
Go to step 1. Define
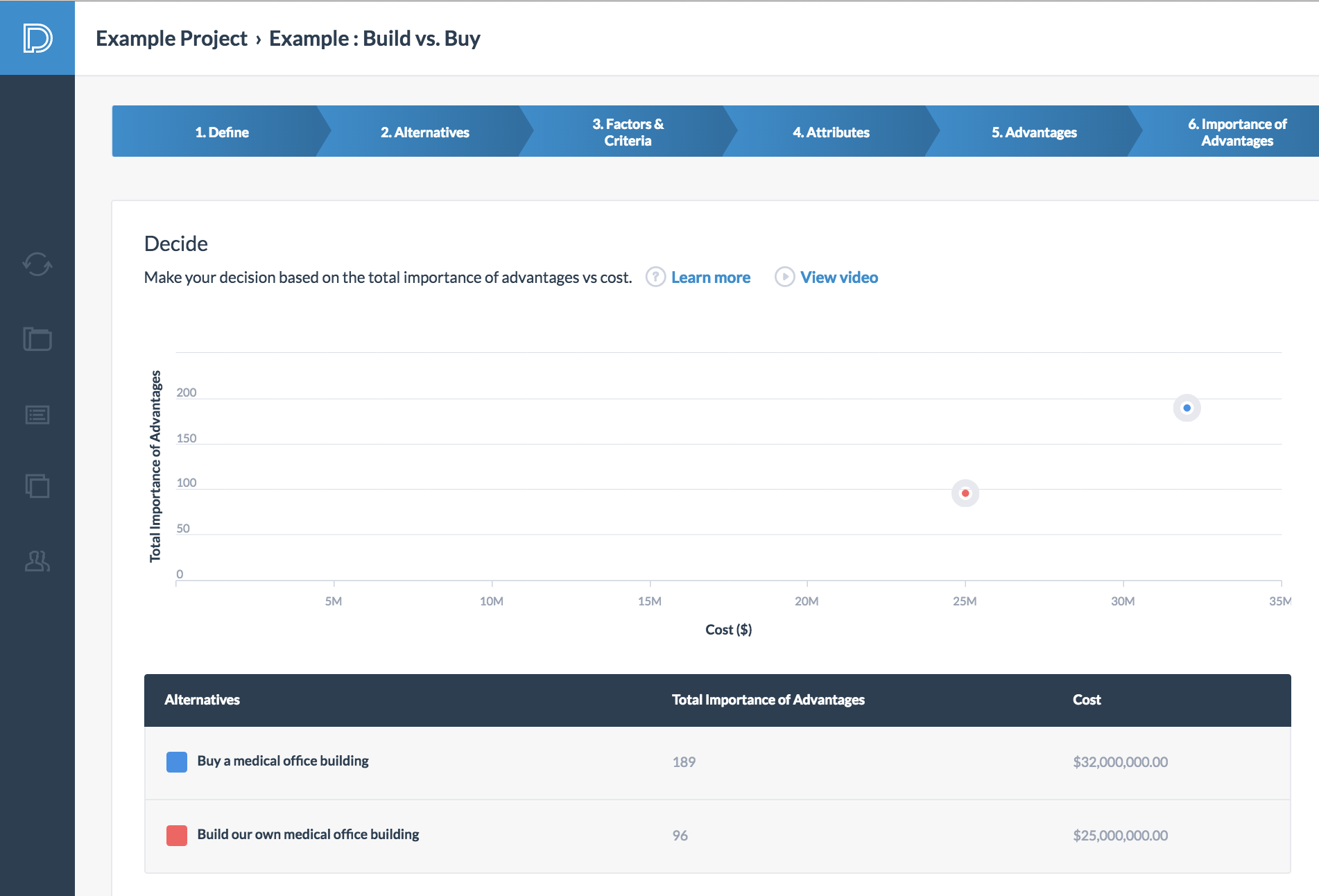point(221,132)
